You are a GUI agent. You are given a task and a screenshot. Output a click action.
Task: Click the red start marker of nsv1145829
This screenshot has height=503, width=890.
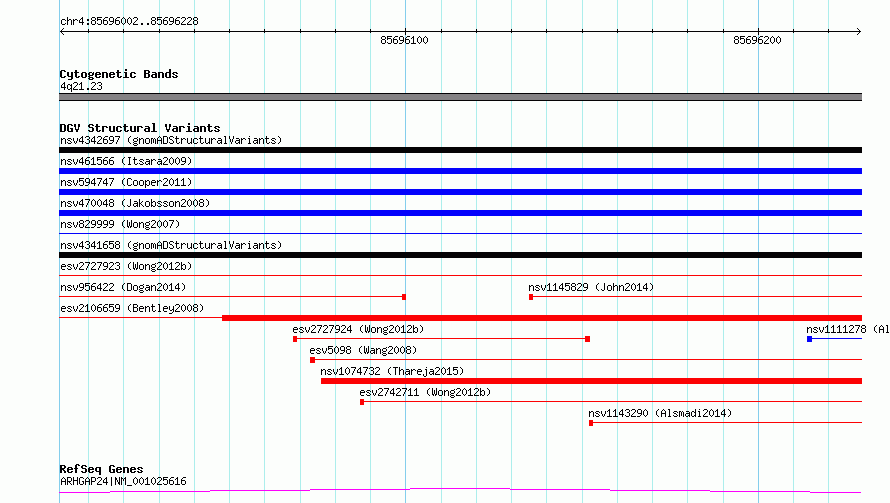[531, 297]
